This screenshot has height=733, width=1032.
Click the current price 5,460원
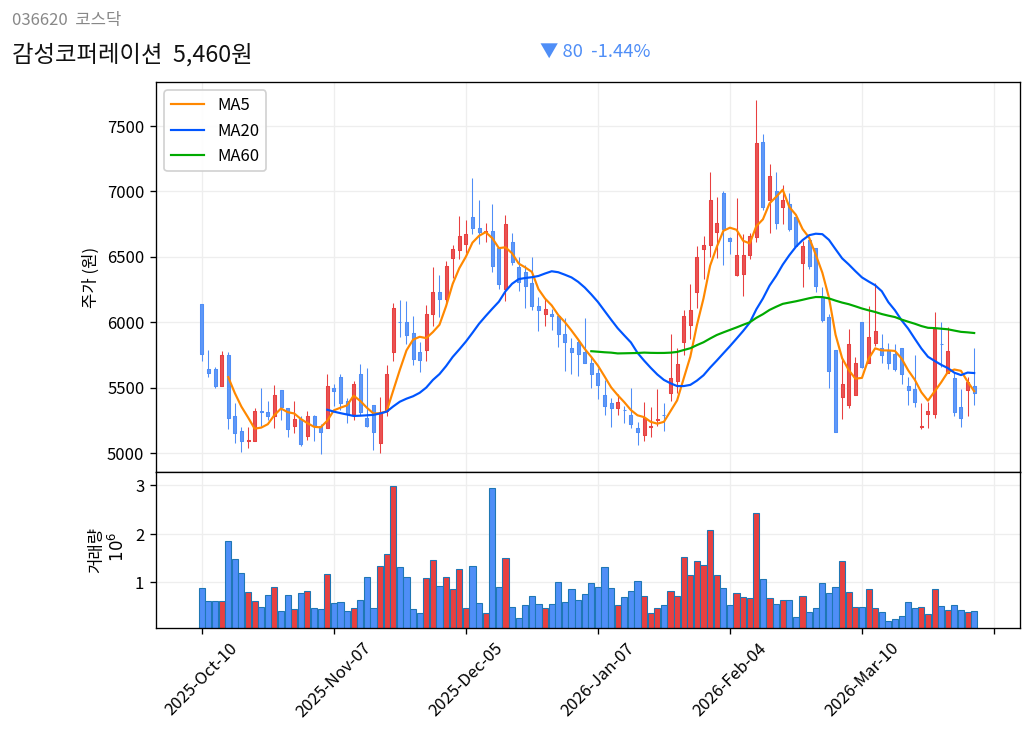coord(212,53)
